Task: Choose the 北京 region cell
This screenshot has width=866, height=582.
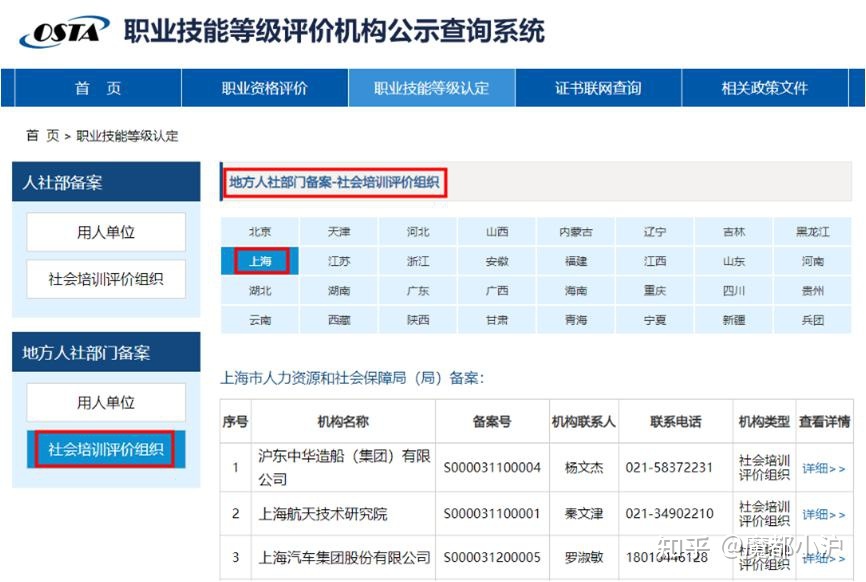Action: [260, 232]
